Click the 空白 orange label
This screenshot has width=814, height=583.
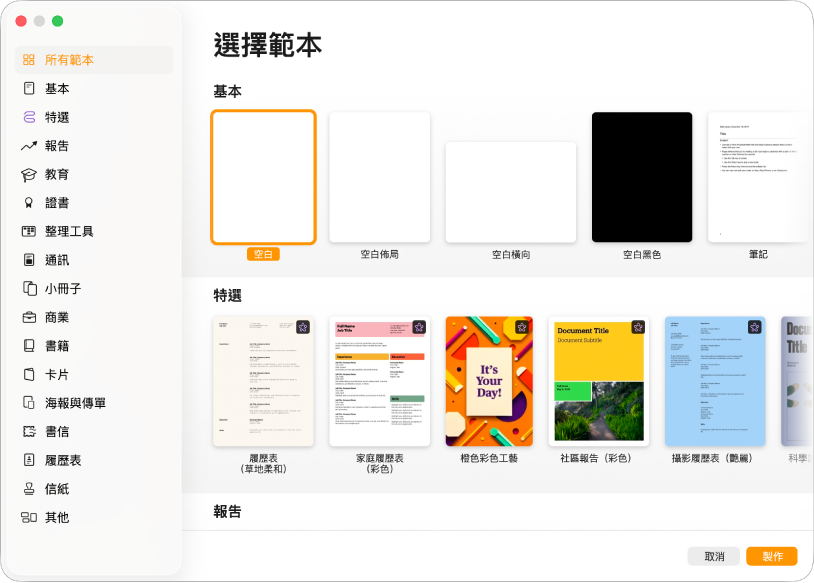[264, 254]
